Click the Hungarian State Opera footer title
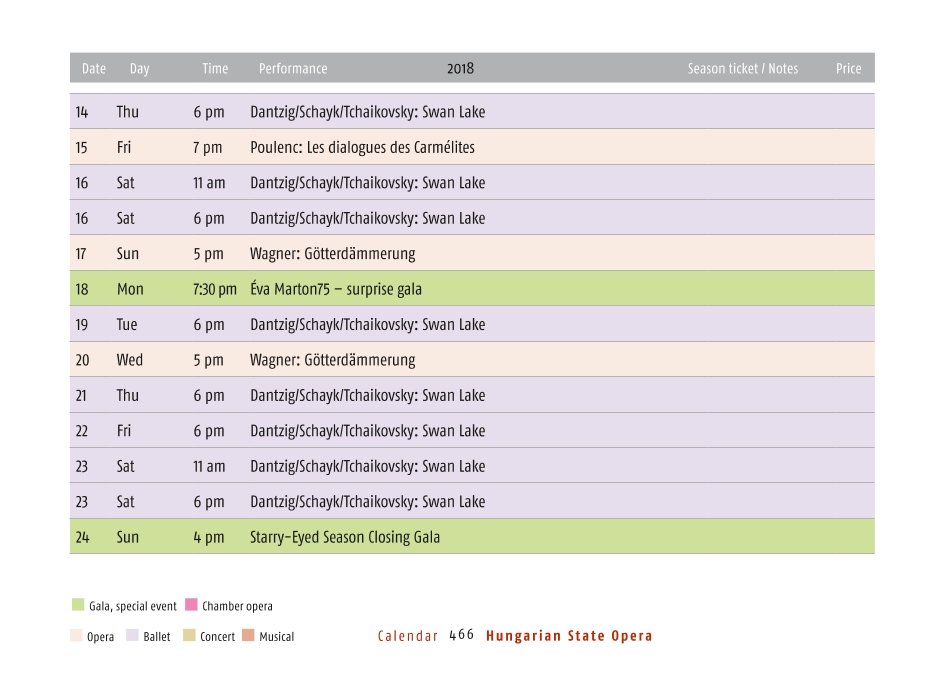Screen dimensions: 944x679 569,636
